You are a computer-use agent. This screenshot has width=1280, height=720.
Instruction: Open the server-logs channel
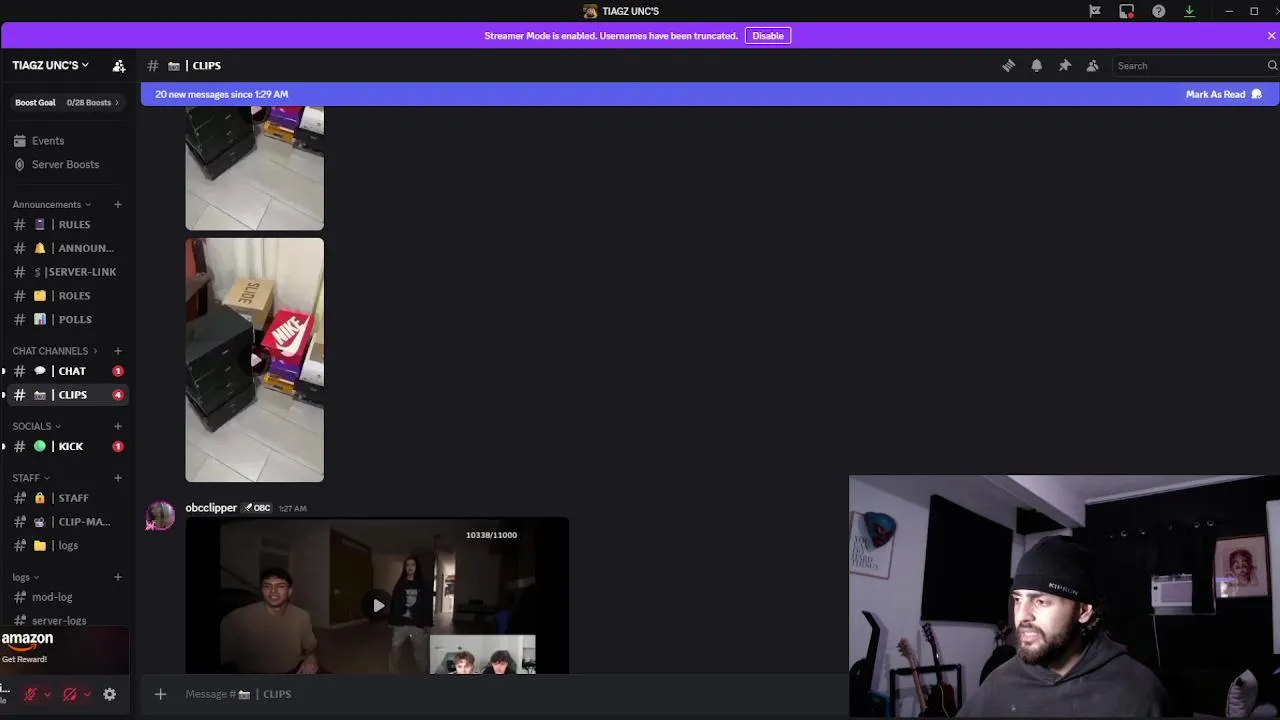pyautogui.click(x=67, y=621)
